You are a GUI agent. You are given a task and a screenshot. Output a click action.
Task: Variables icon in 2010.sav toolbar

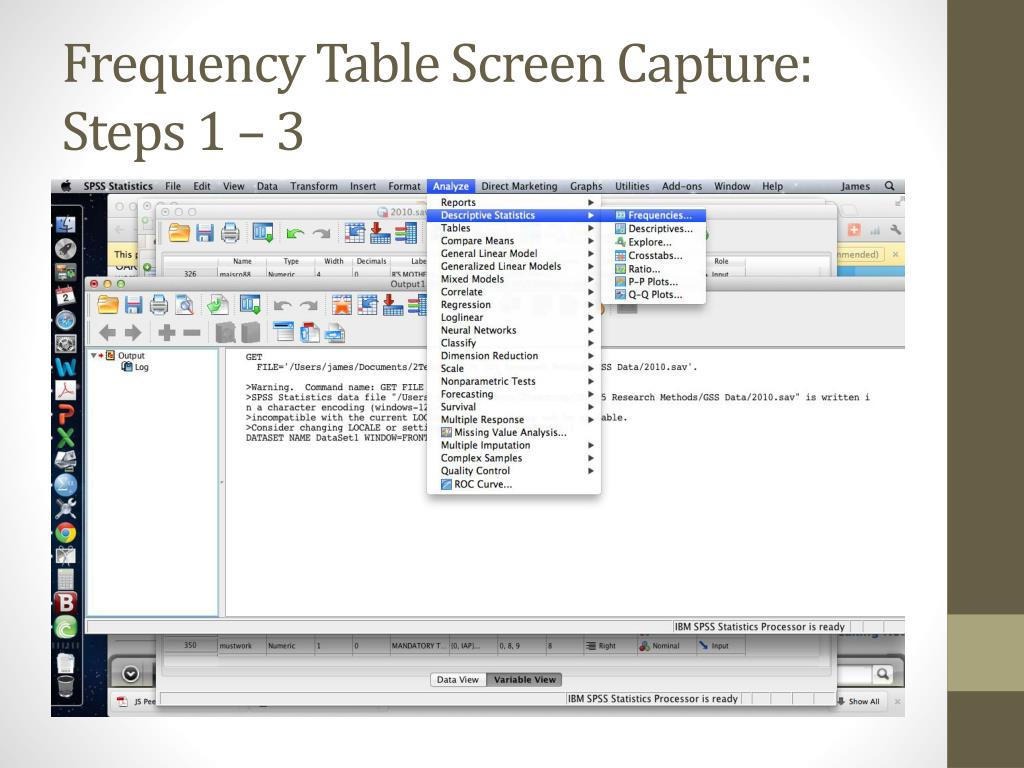pos(406,232)
